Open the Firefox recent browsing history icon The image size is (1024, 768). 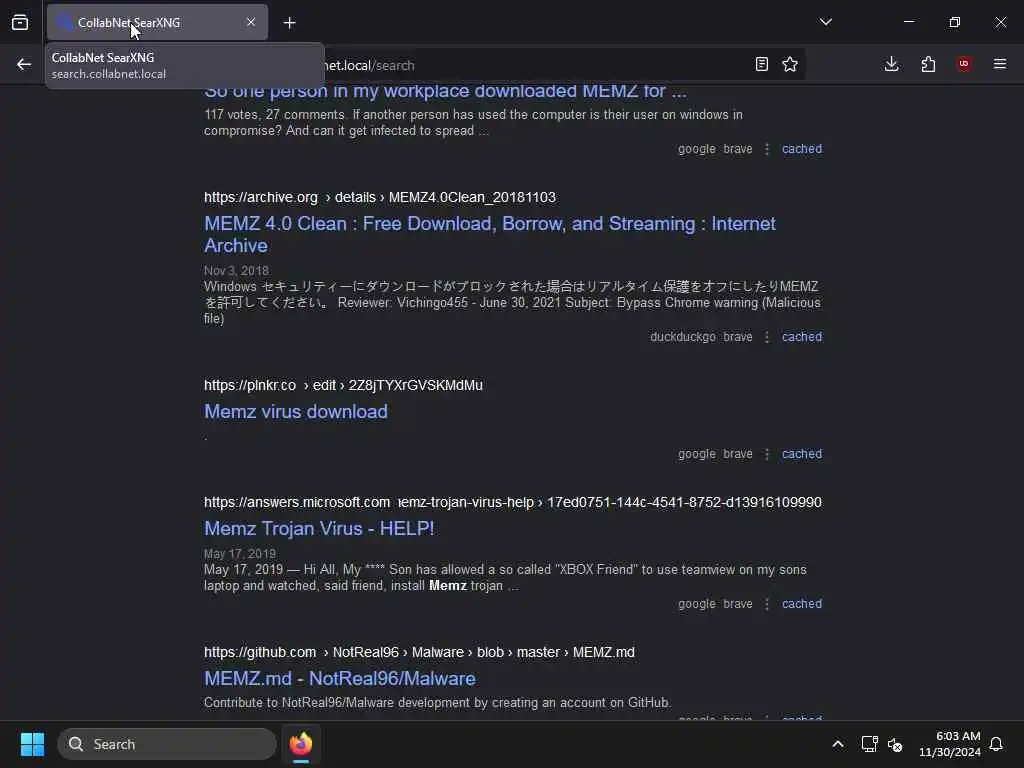[x=20, y=23]
